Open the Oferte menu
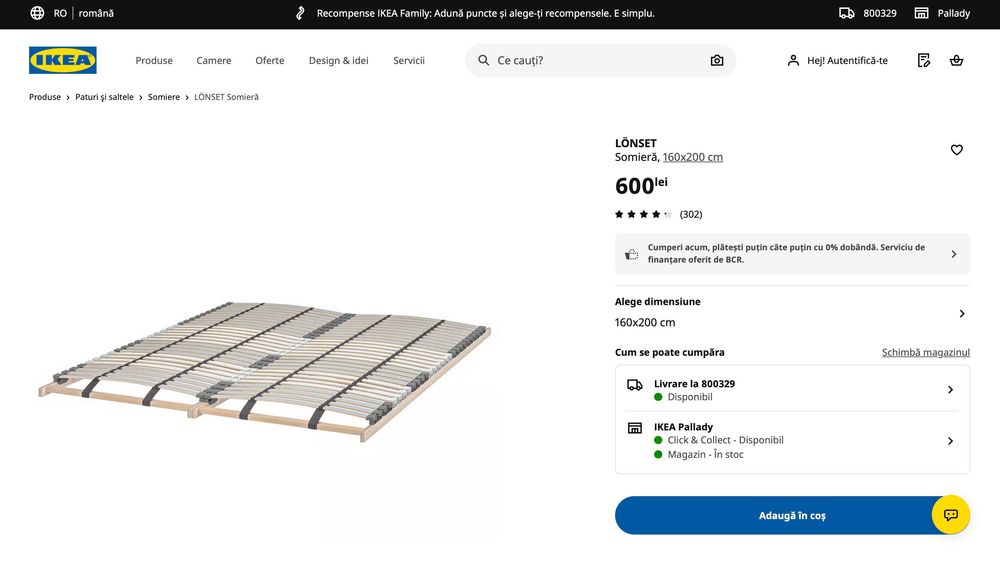This screenshot has height=567, width=1000. 270,60
